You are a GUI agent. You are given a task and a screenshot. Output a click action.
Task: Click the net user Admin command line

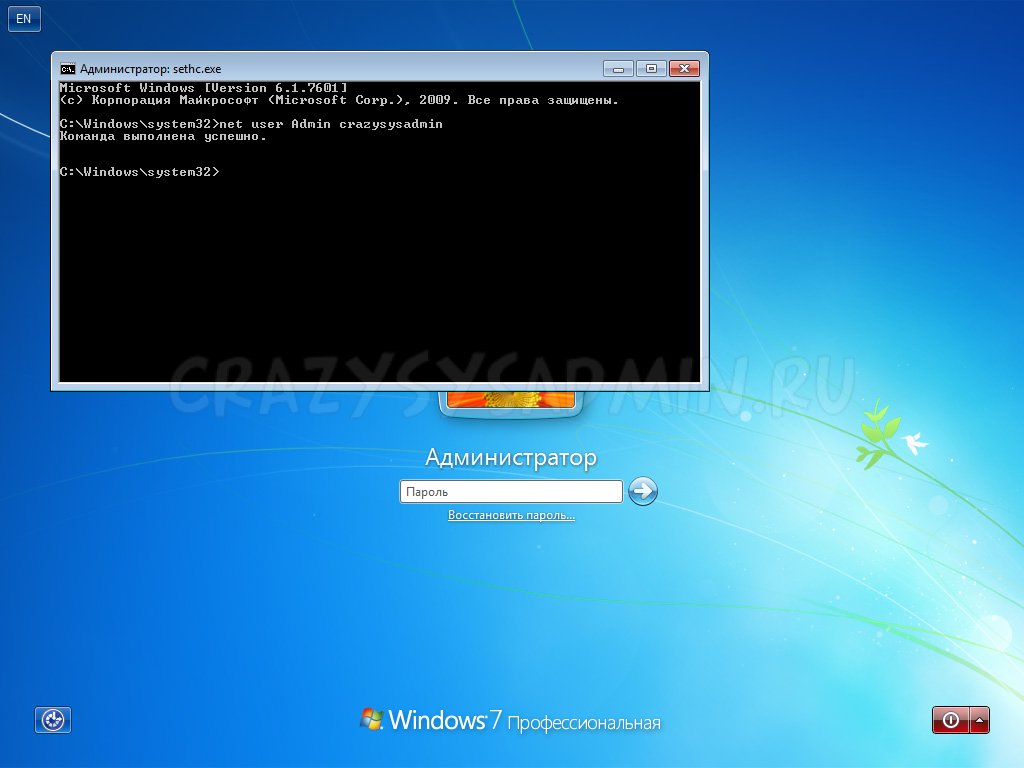tap(250, 124)
